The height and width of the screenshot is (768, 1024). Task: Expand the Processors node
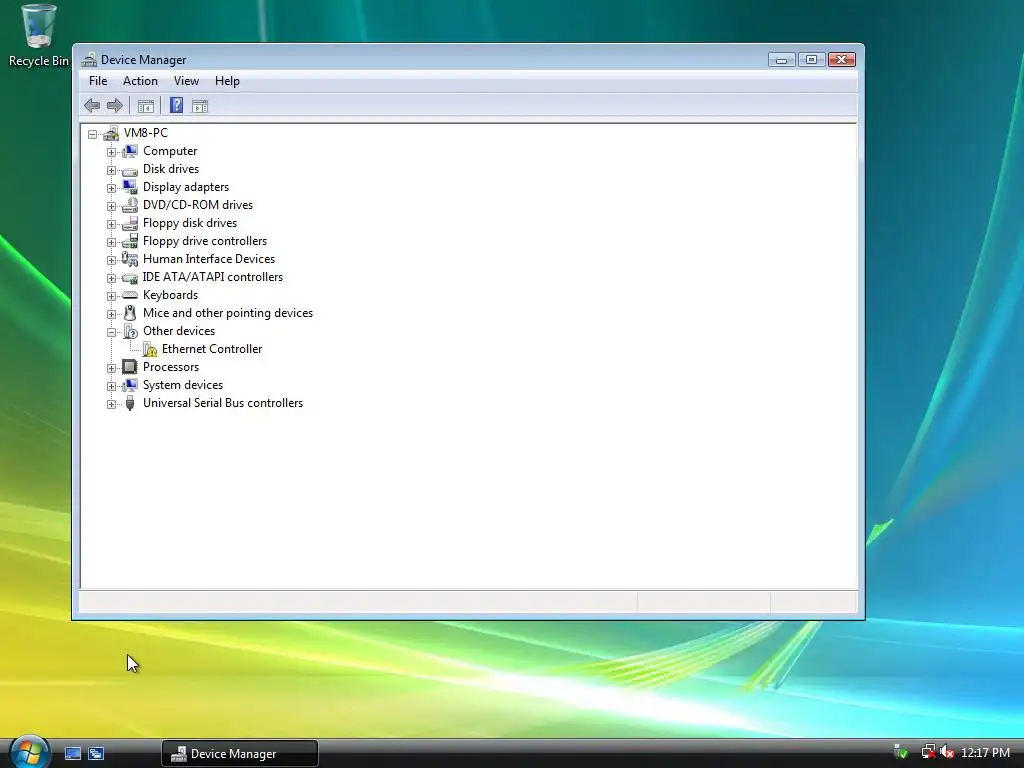[111, 368]
